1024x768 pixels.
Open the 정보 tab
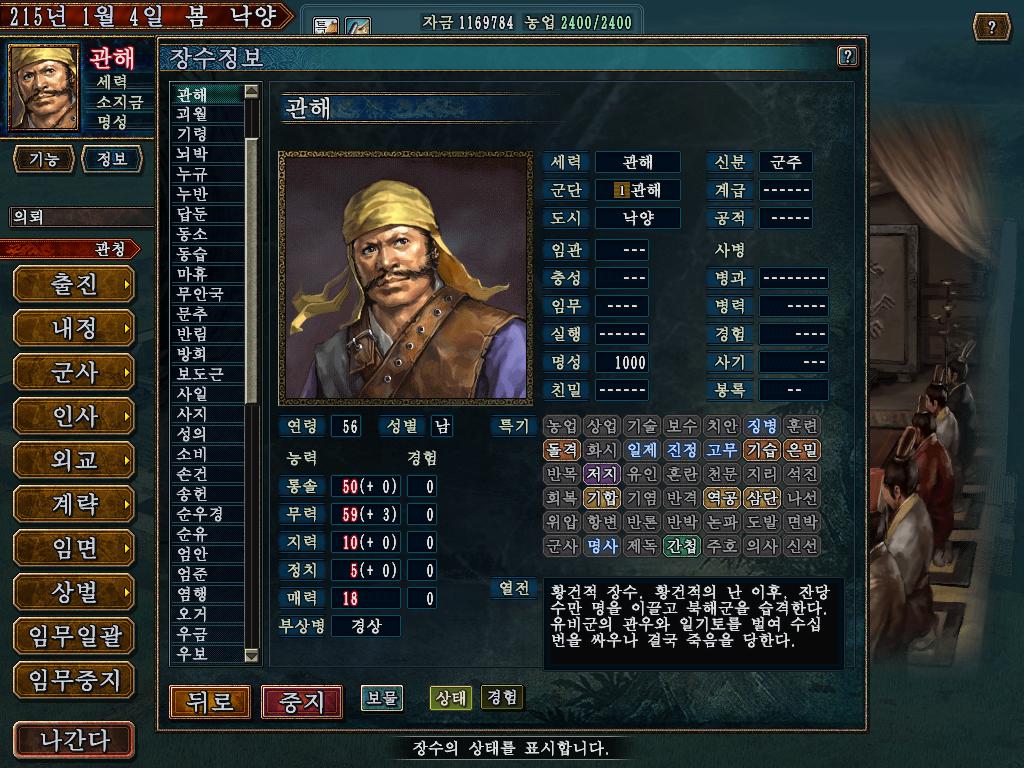click(x=112, y=159)
